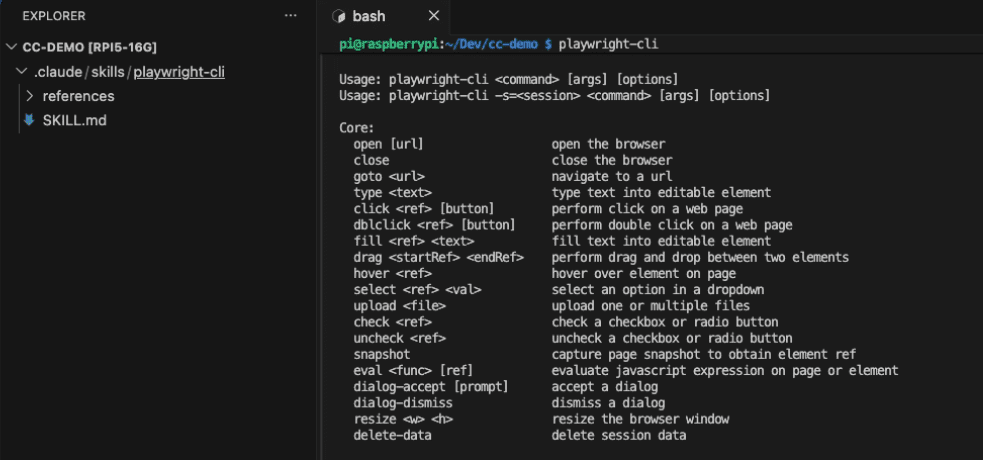
Task: Click the SKILL.md markdown file icon
Action: pos(29,120)
